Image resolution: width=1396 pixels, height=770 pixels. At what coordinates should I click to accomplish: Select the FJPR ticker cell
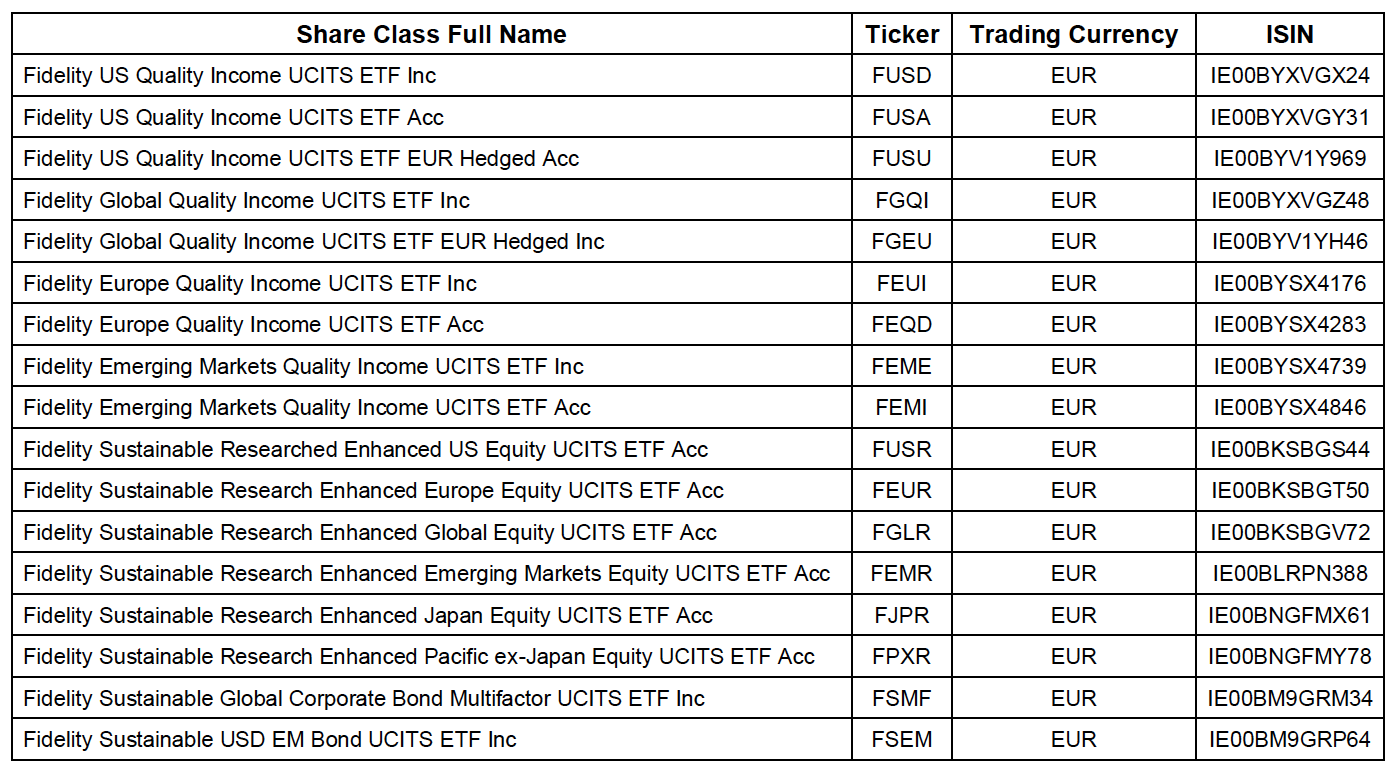[902, 616]
